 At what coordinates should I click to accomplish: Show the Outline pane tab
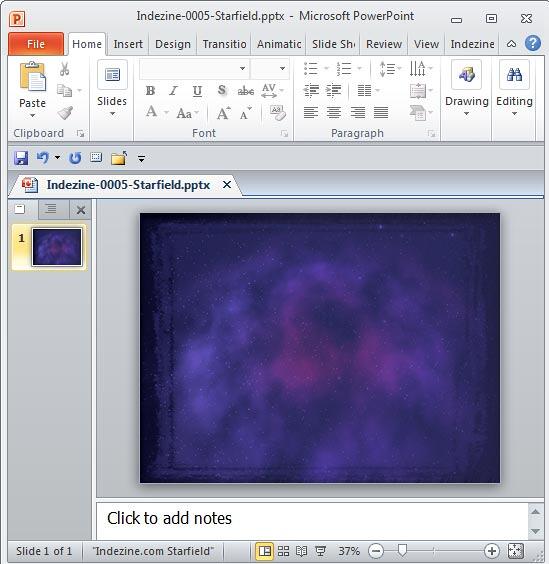51,209
